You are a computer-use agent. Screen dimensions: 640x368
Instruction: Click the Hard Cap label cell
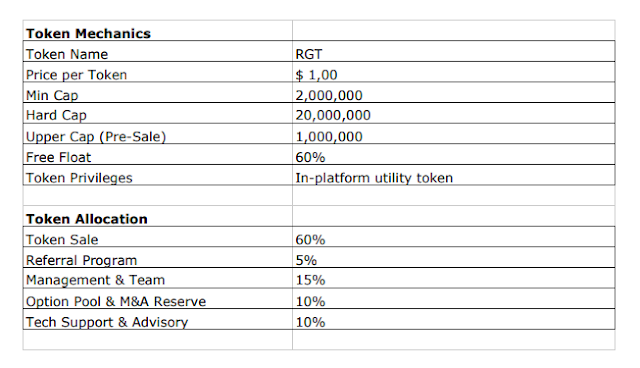158,113
